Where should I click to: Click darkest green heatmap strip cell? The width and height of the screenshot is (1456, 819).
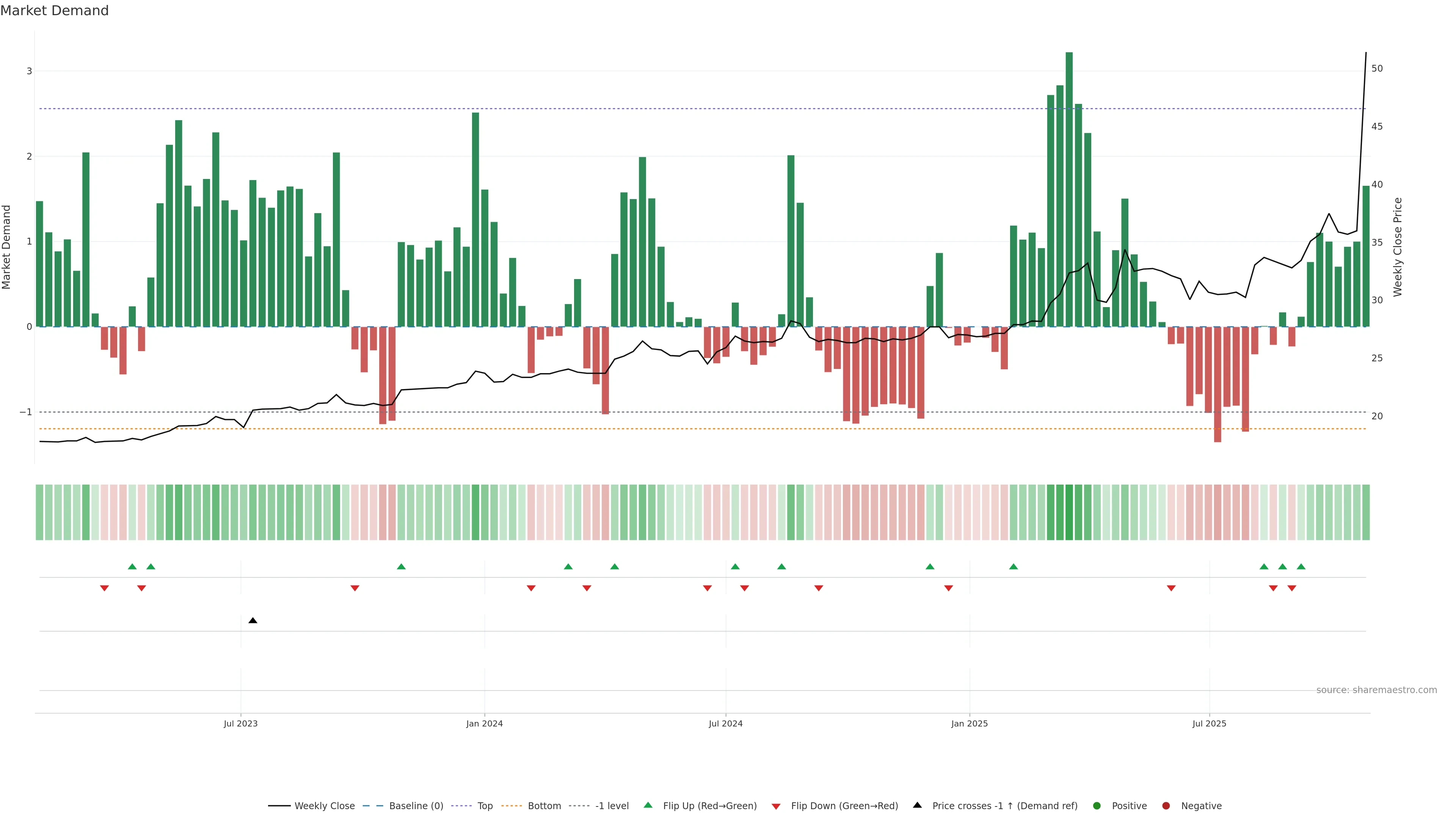pyautogui.click(x=1069, y=512)
